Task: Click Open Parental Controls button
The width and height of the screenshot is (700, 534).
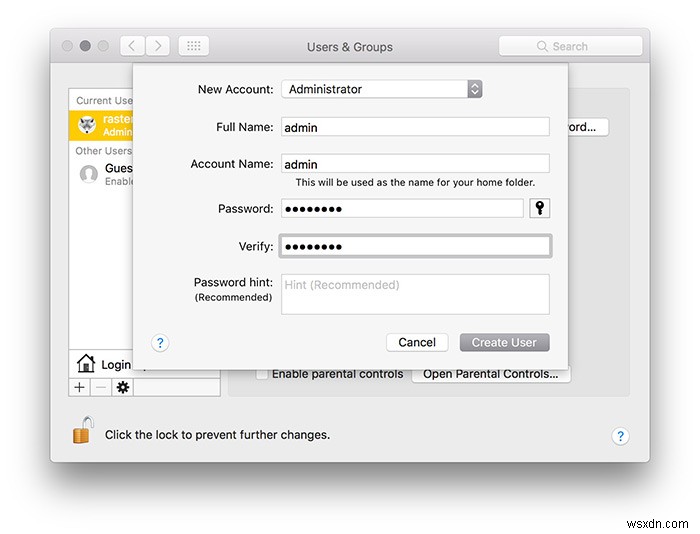Action: pyautogui.click(x=491, y=374)
